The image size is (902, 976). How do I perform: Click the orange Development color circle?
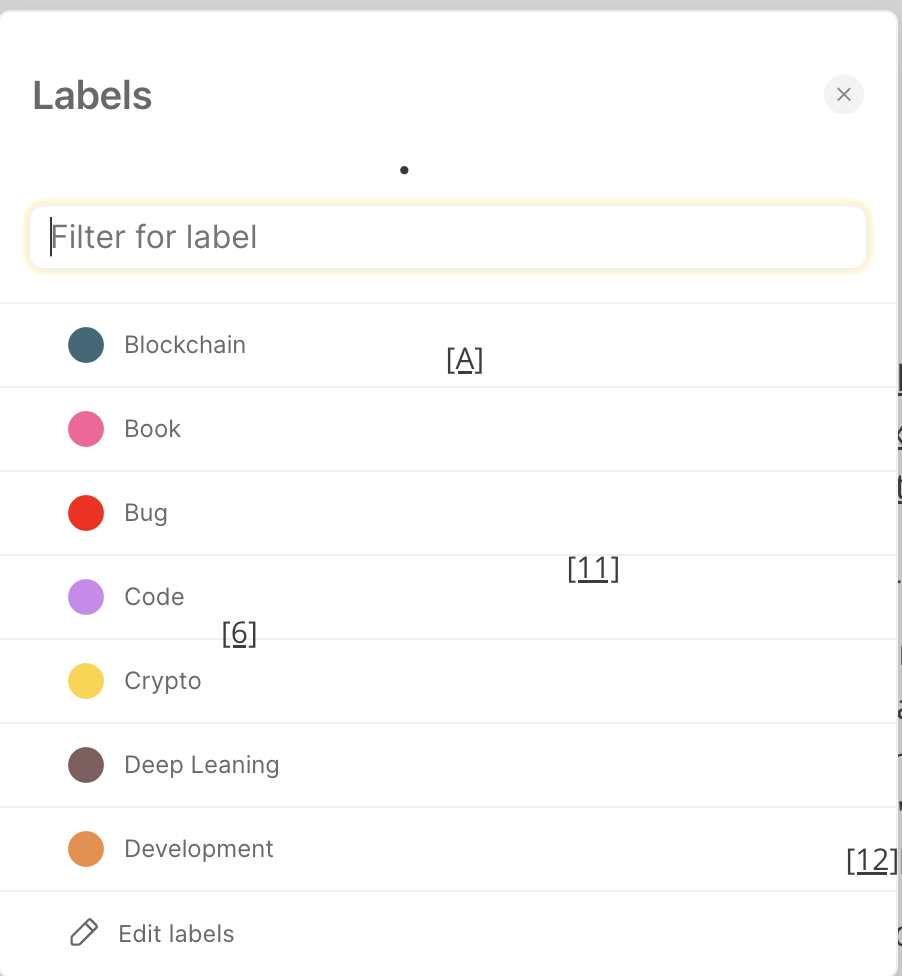(x=86, y=848)
